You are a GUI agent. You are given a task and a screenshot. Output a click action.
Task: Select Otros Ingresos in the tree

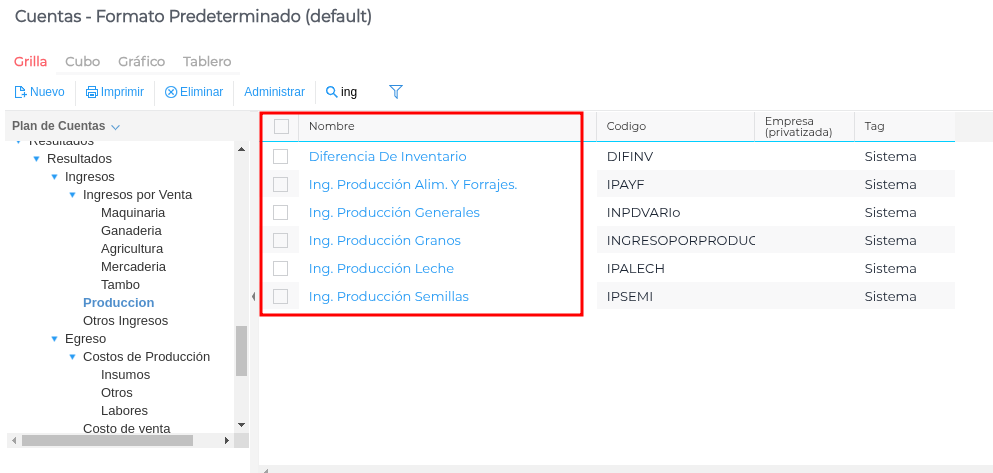(x=125, y=321)
